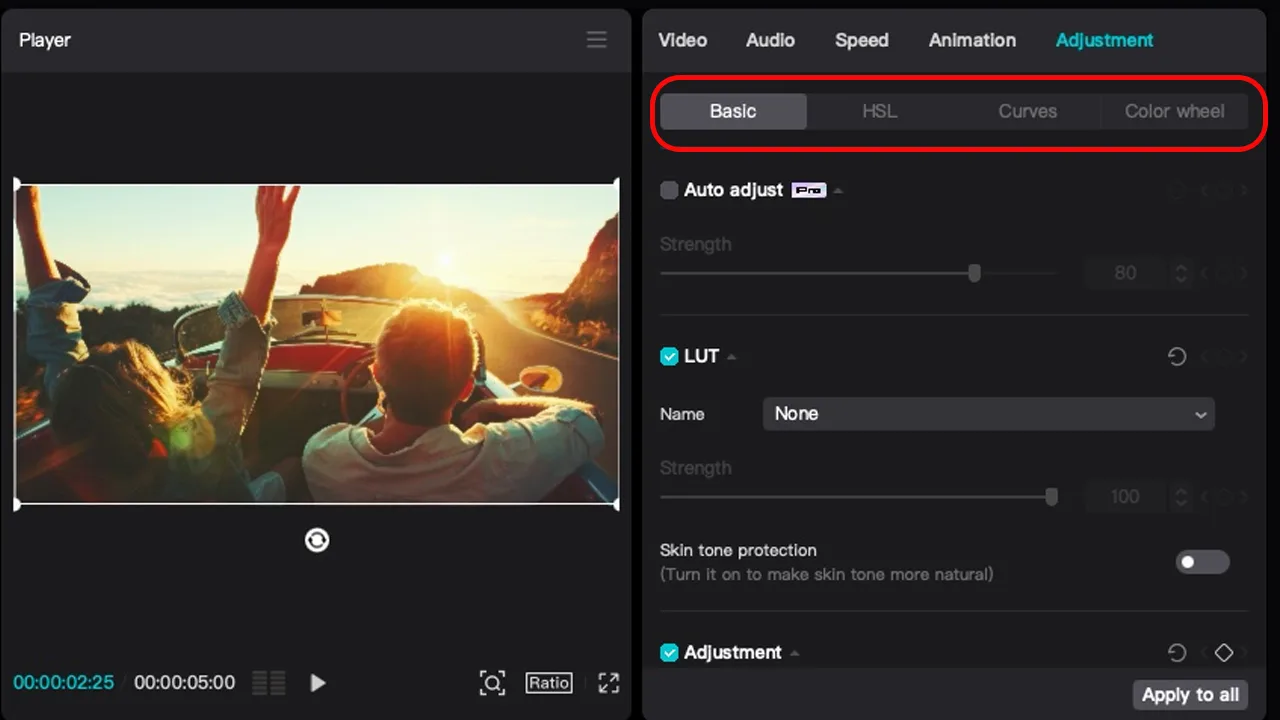Open the Player panel hamburger menu
Viewport: 1280px width, 720px height.
pos(596,40)
